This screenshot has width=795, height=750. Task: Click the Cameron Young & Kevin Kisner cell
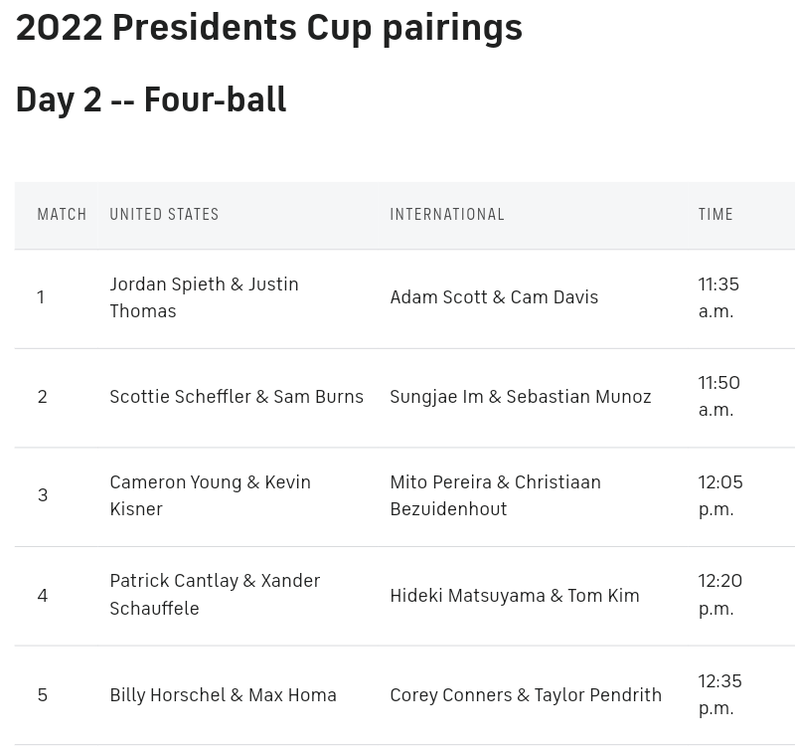[210, 495]
